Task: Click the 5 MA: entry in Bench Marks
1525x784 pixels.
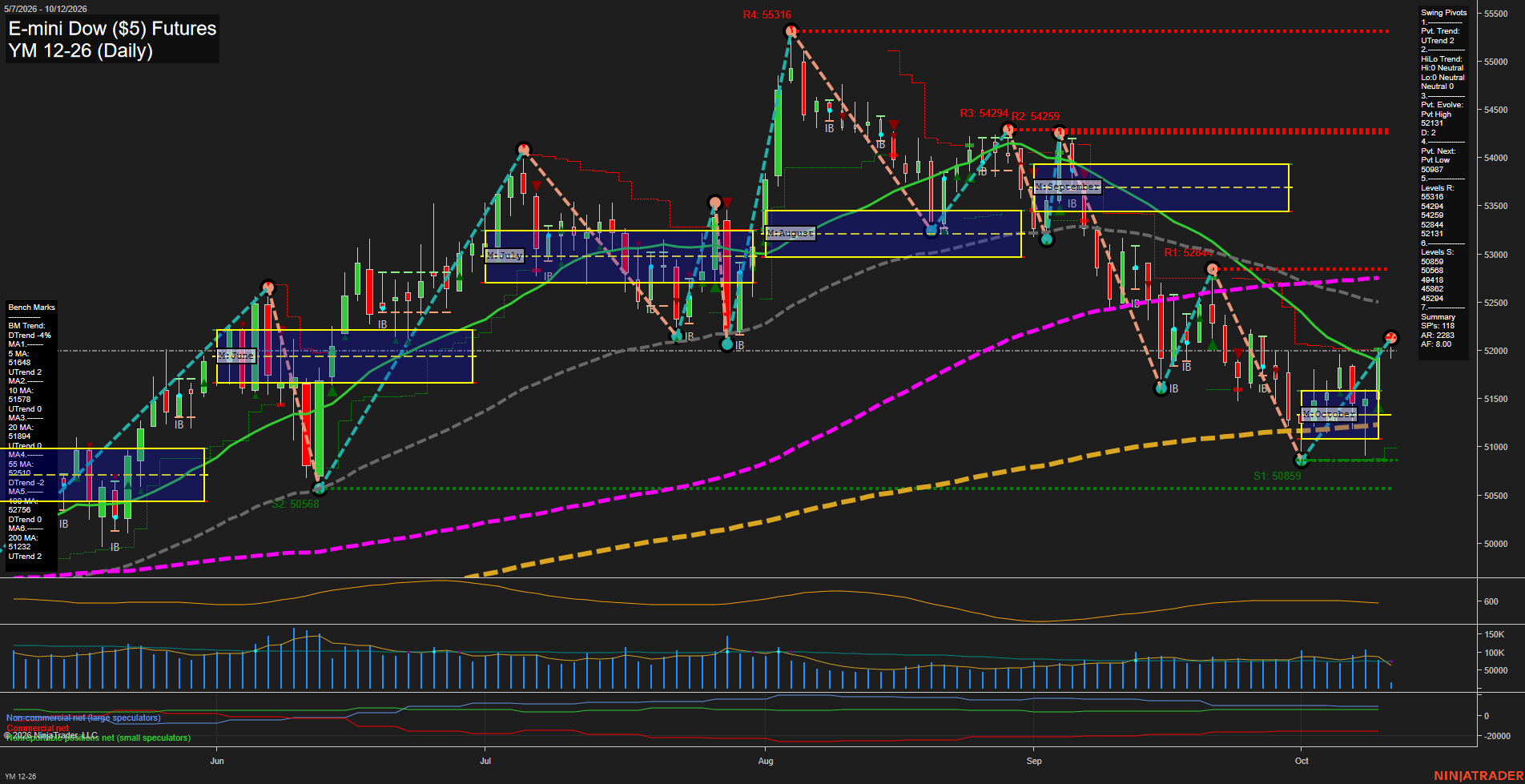Action: [x=19, y=354]
